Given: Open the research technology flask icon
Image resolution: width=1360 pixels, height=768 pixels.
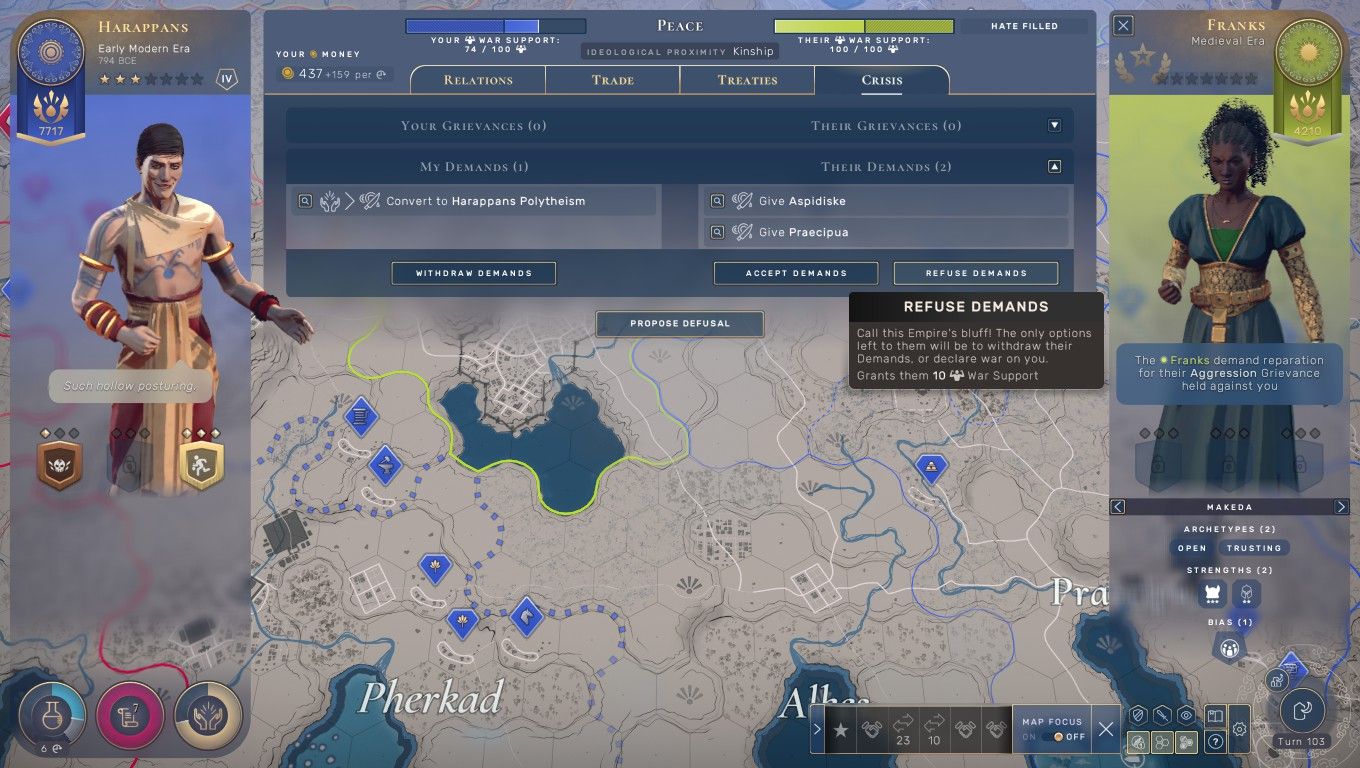Looking at the screenshot, I should [x=52, y=715].
